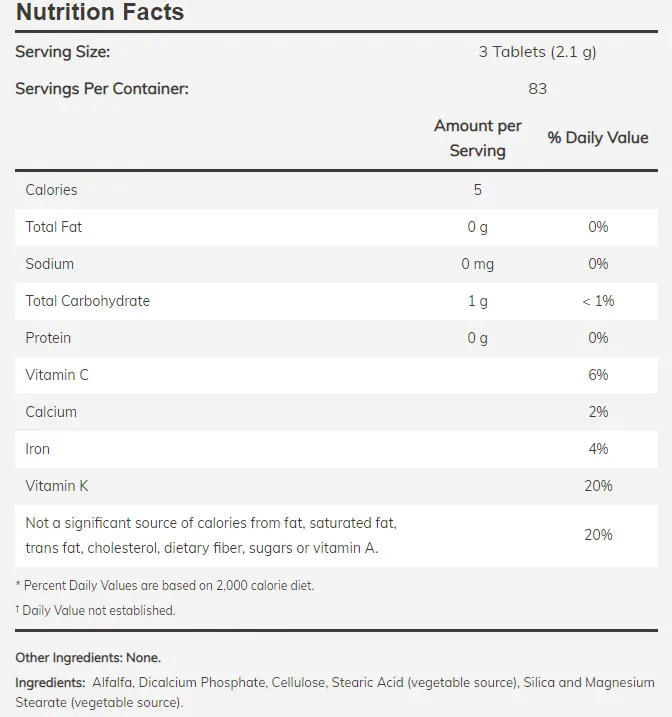Image resolution: width=672 pixels, height=717 pixels.
Task: Select the Calories row label
Action: pos(51,190)
